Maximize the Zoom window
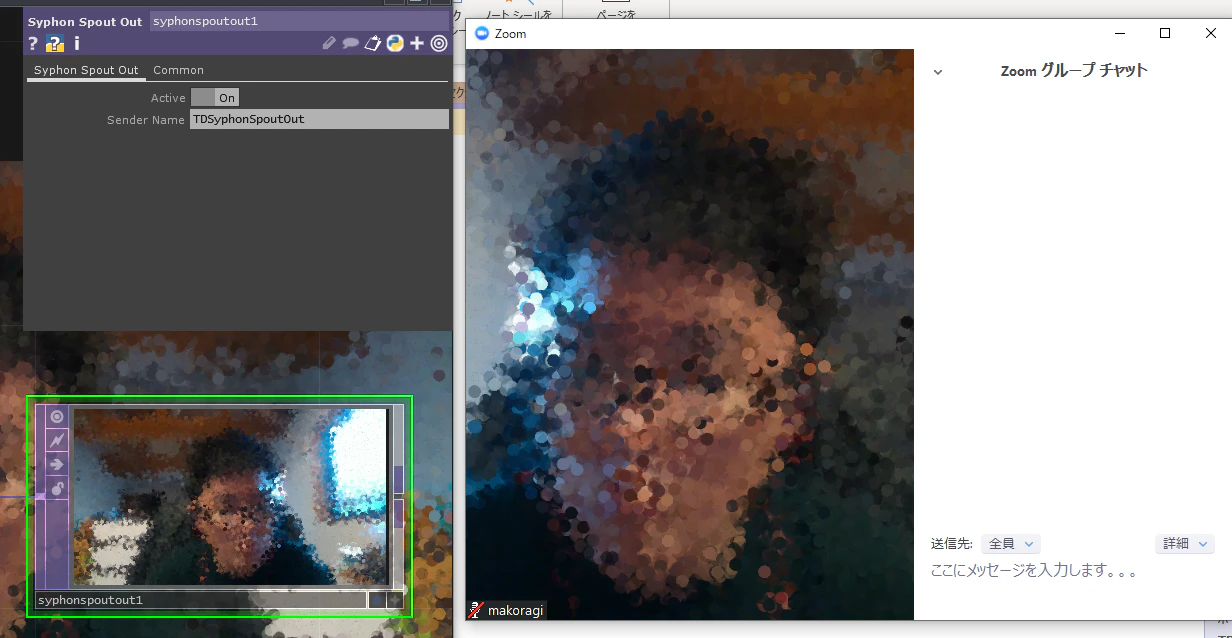The height and width of the screenshot is (638, 1232). coord(1165,33)
